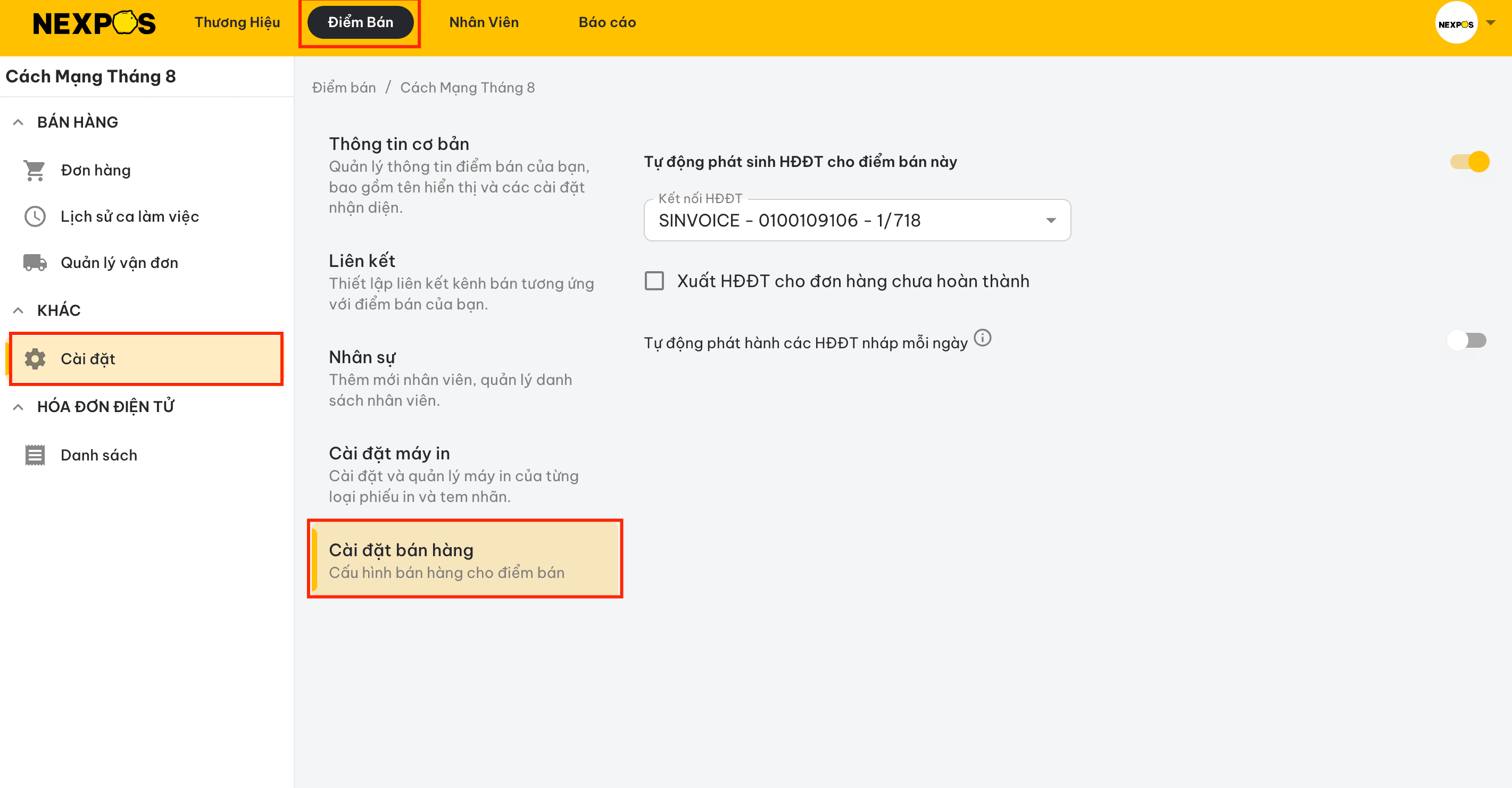Open the Nhân sự settings section

pos(465,379)
